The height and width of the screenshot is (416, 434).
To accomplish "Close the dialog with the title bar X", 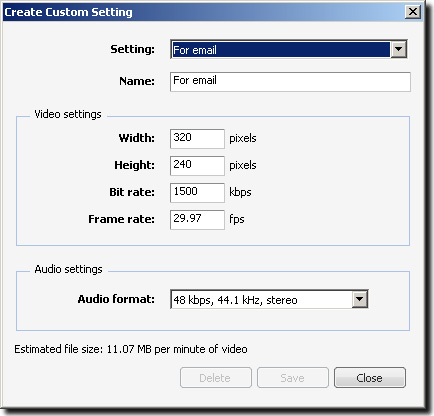I will pos(412,12).
